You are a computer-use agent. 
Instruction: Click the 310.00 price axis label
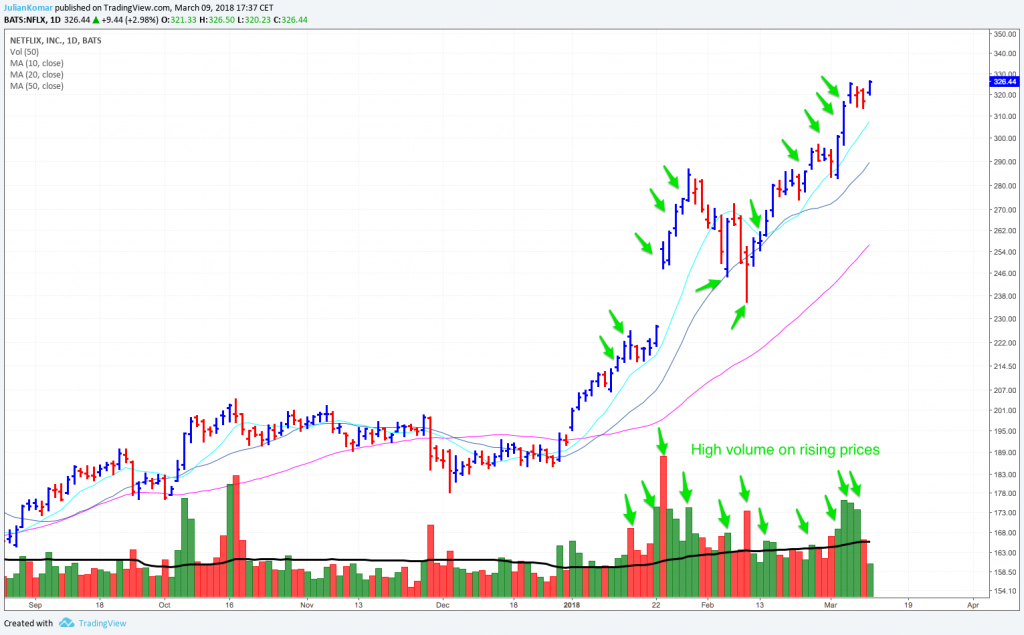click(x=1005, y=116)
